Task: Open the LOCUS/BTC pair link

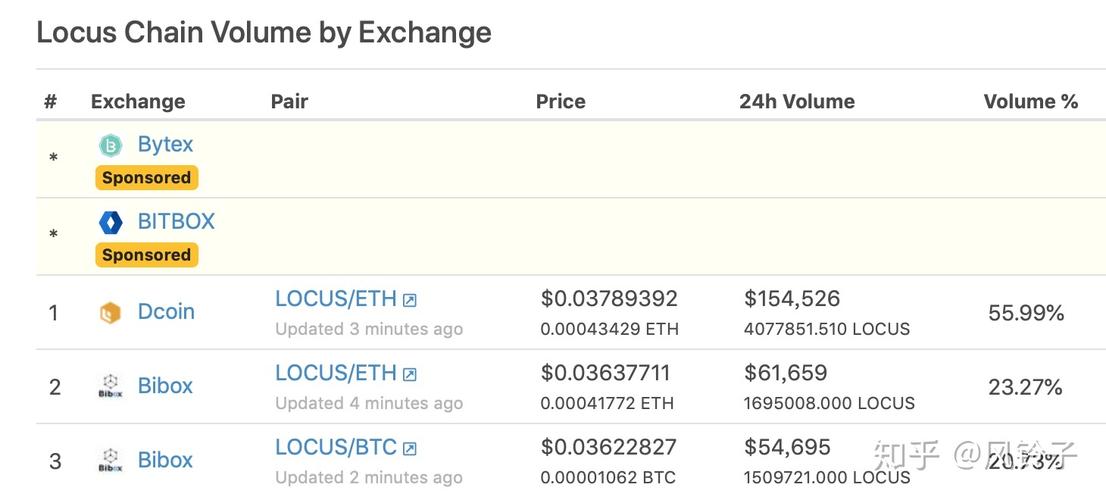Action: coord(336,447)
